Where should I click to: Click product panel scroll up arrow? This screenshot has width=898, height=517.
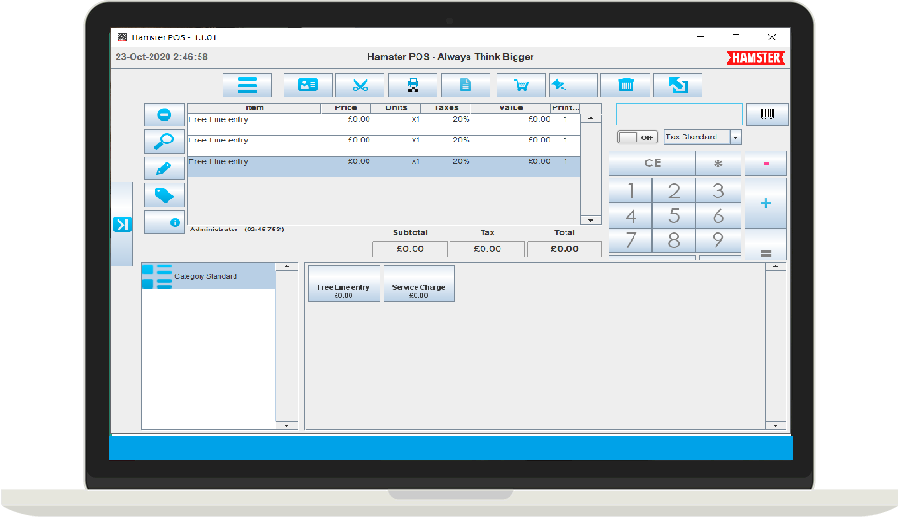(775, 267)
